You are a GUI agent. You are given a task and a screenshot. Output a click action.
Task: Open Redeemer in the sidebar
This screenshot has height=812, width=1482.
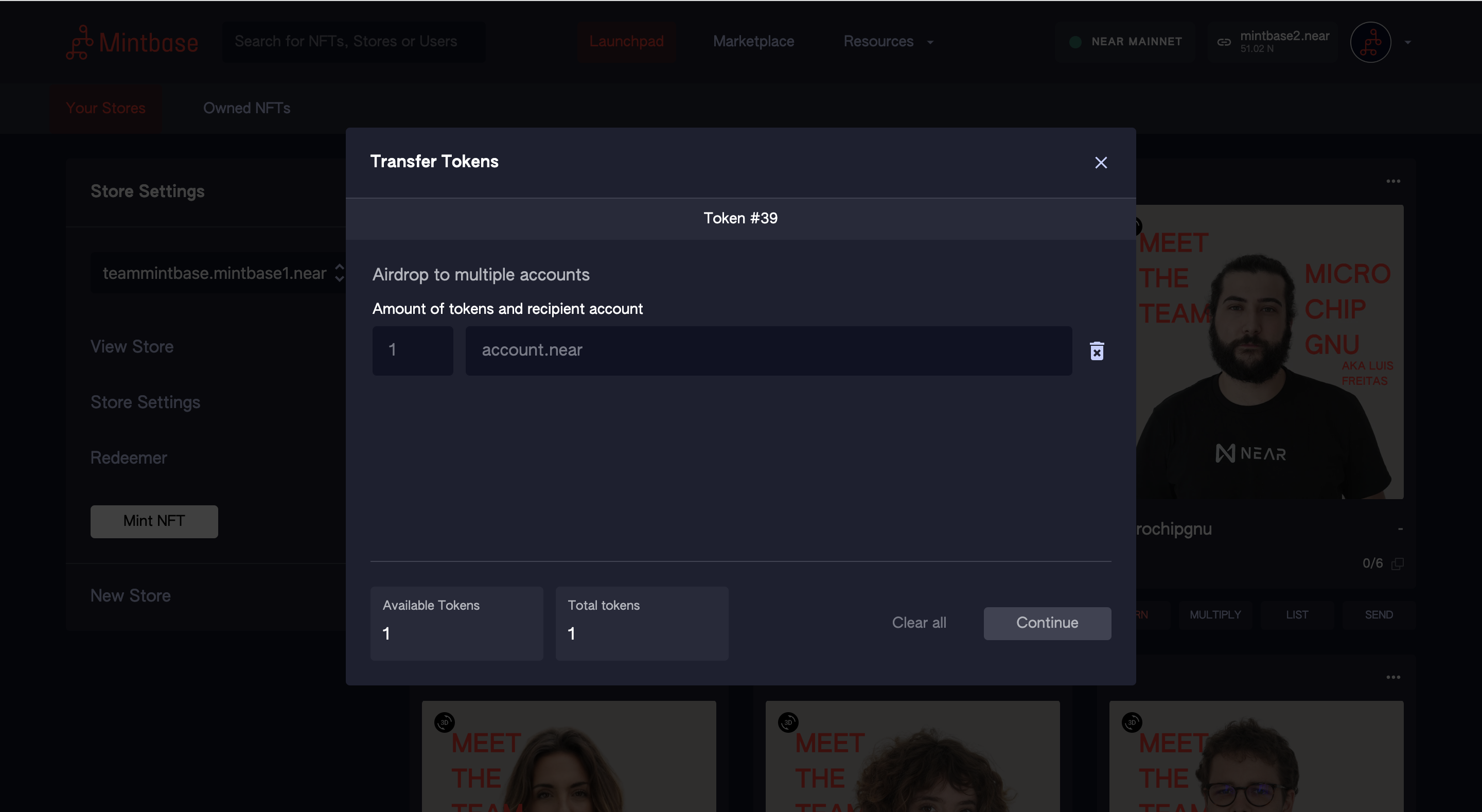(x=128, y=457)
